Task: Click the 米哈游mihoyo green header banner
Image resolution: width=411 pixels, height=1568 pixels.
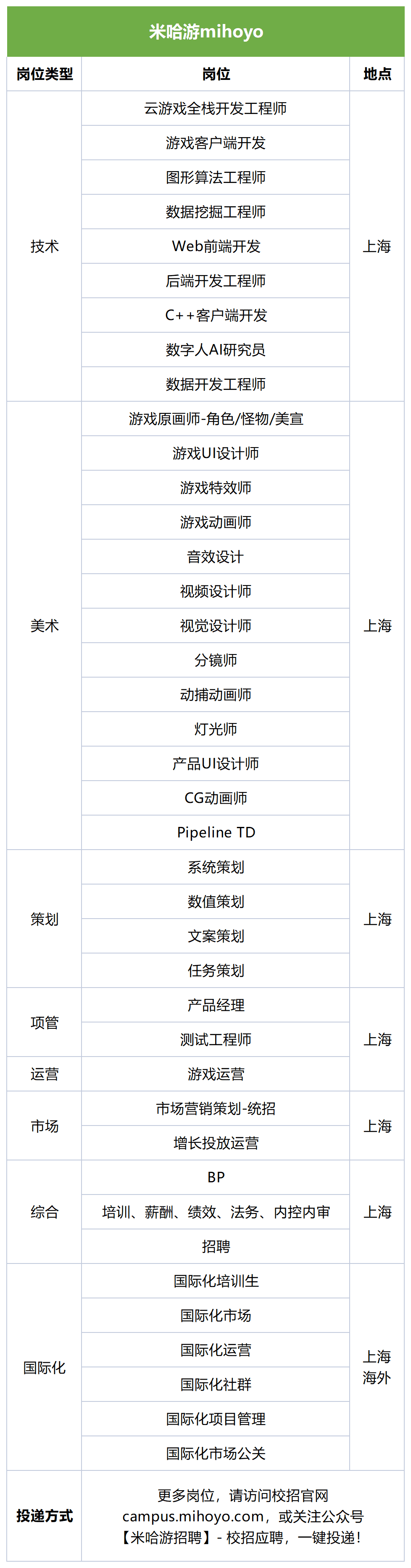Action: (205, 32)
